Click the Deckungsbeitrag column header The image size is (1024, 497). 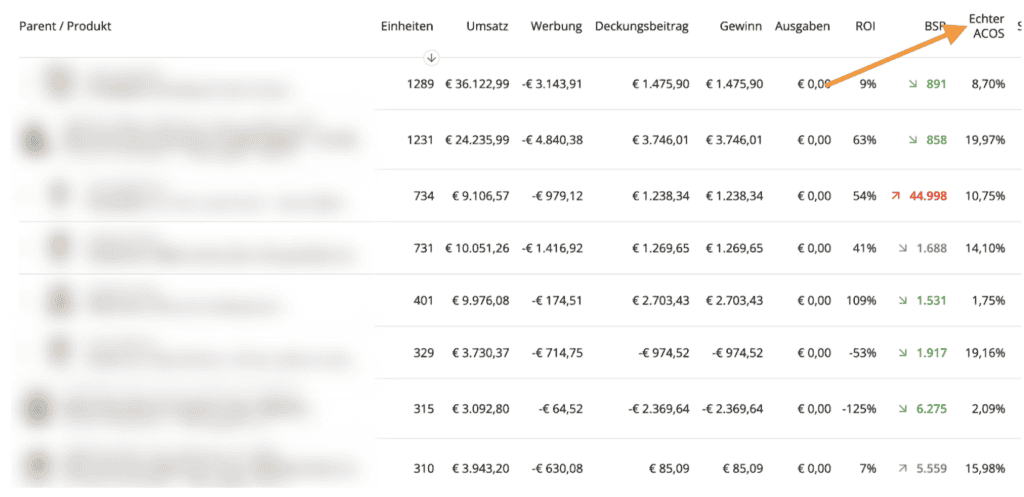point(641,26)
